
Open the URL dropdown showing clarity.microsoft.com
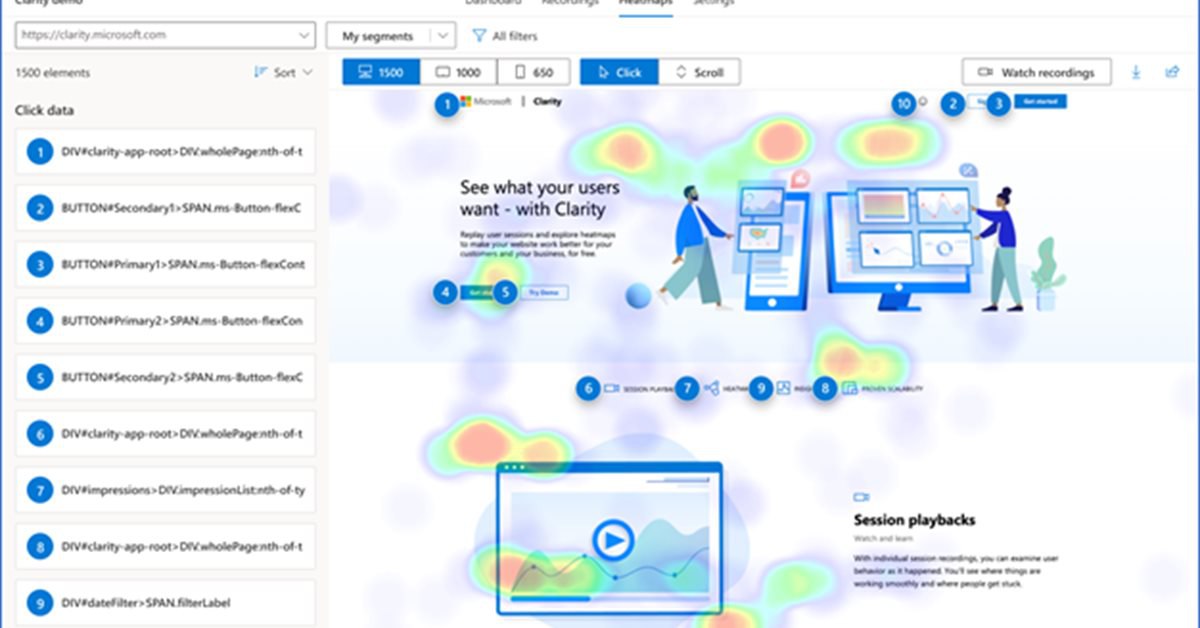166,35
